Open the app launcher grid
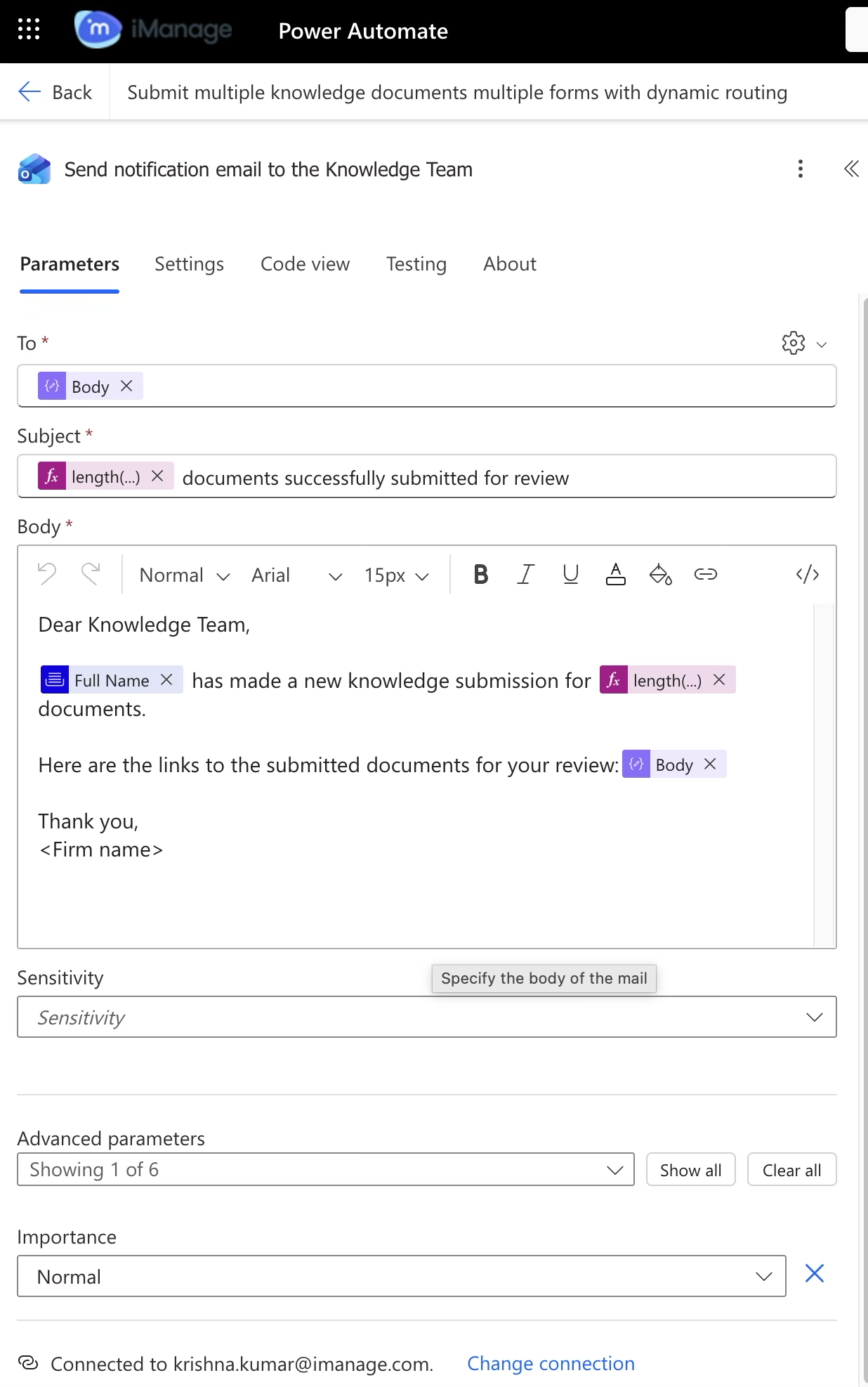This screenshot has height=1387, width=868. [29, 30]
